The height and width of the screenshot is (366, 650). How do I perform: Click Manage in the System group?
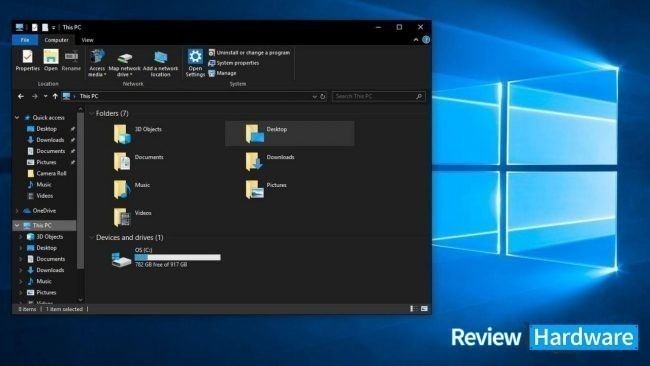click(x=222, y=73)
